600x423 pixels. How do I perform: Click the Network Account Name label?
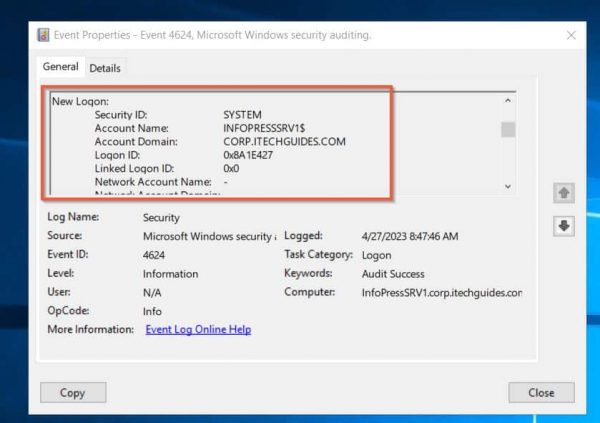(x=153, y=182)
